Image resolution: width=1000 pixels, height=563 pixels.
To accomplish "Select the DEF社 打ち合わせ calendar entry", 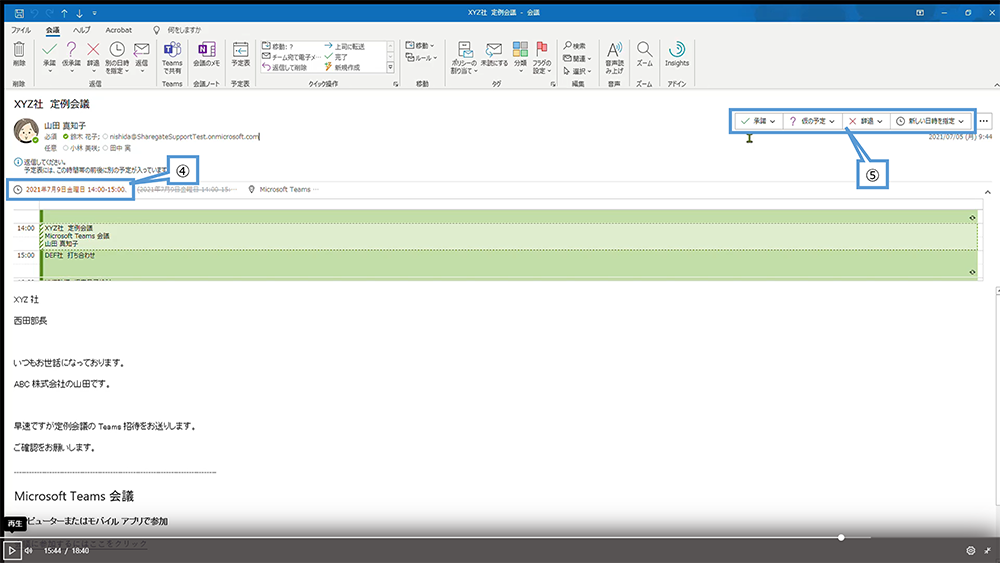I will point(508,263).
